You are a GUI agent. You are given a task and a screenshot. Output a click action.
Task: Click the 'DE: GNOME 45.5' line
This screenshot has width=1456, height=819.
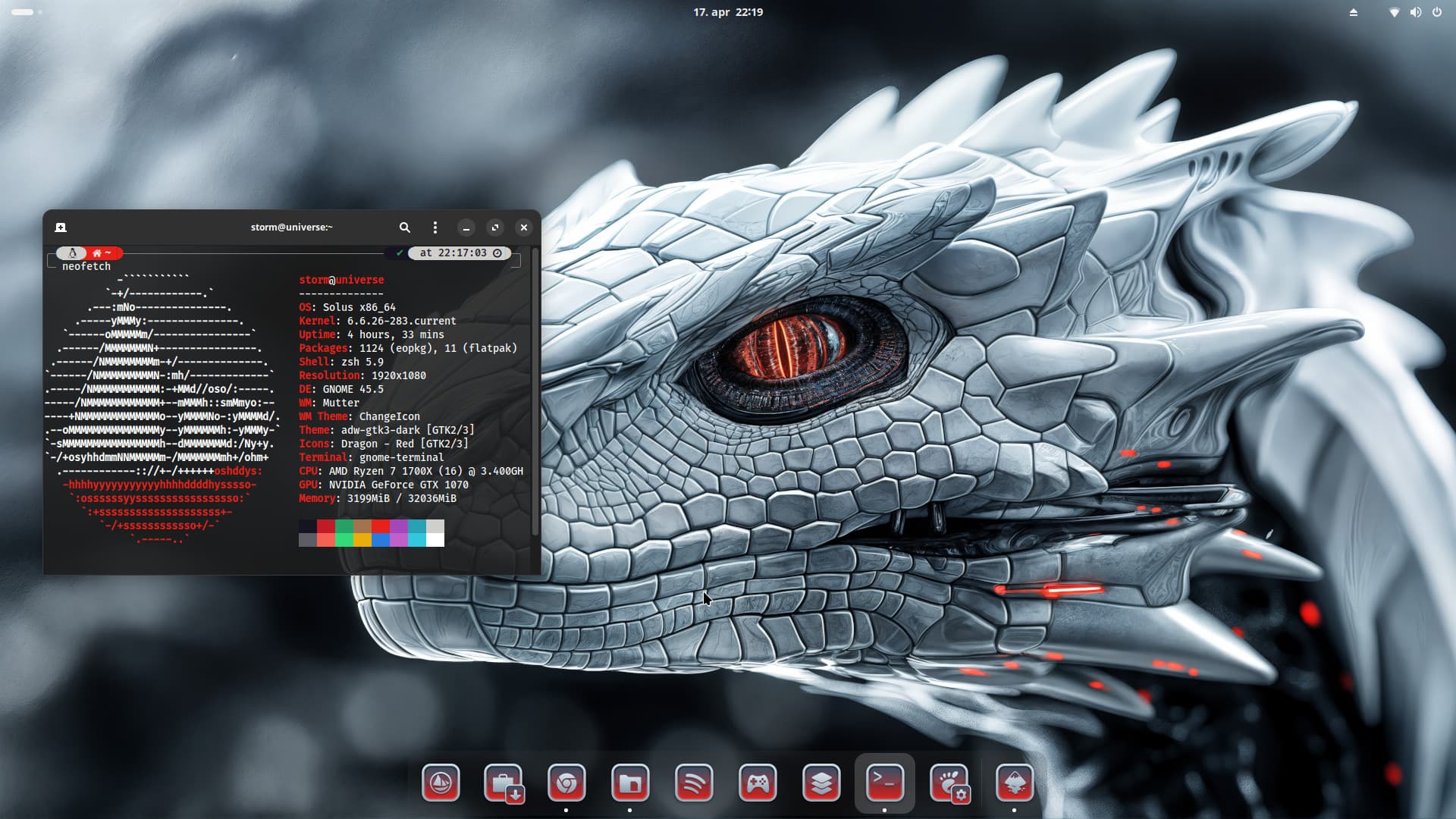coord(341,389)
